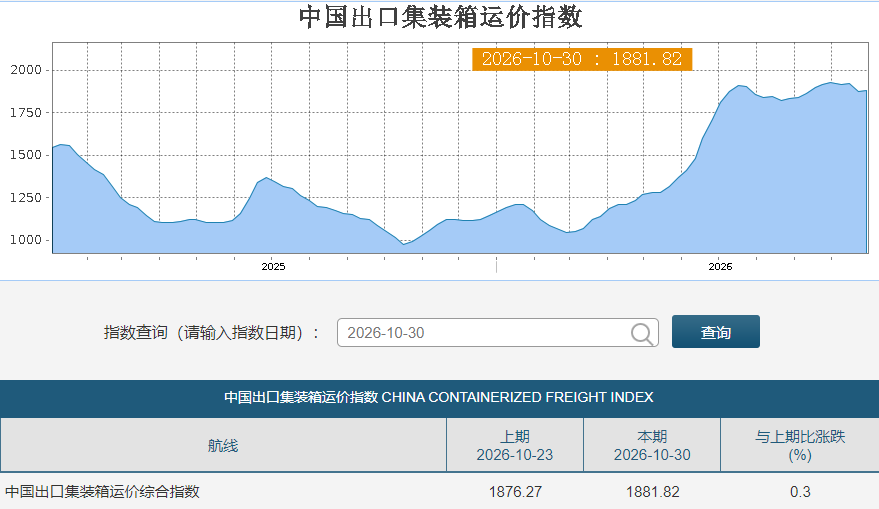Viewport: 879px width, 509px height.
Task: Click the 中国出口集装箱运价综合指数 row label
Action: coord(103,492)
